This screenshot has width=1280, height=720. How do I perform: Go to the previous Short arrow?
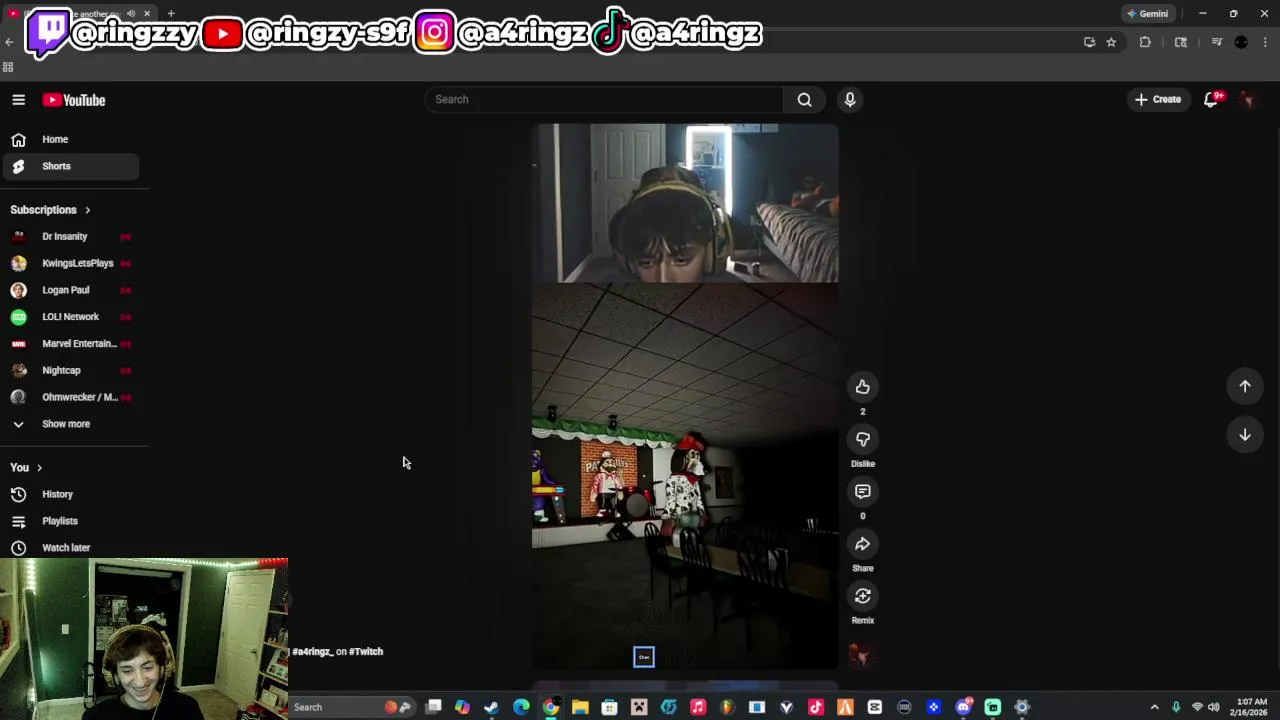(x=1245, y=386)
